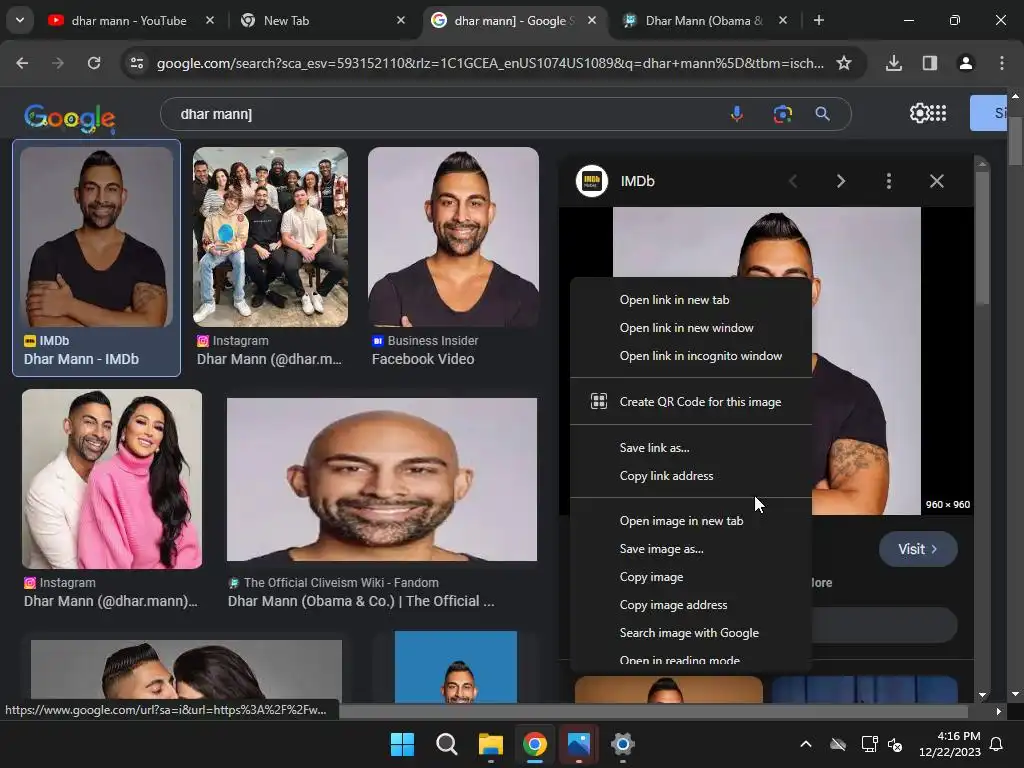Open the tab search dropdown arrow
The image size is (1024, 768).
tap(20, 20)
